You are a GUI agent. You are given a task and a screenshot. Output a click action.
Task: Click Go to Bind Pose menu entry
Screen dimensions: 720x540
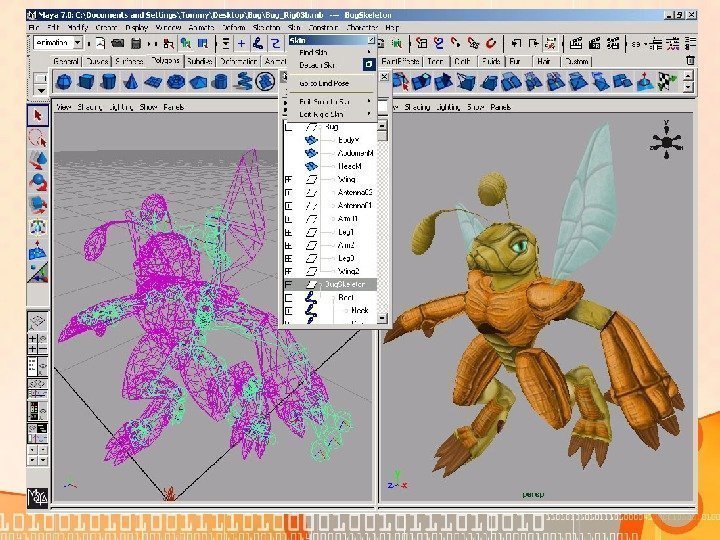(x=324, y=84)
